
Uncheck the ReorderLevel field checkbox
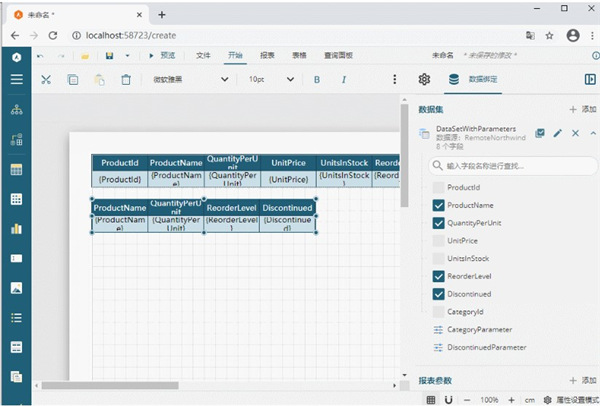(x=438, y=276)
